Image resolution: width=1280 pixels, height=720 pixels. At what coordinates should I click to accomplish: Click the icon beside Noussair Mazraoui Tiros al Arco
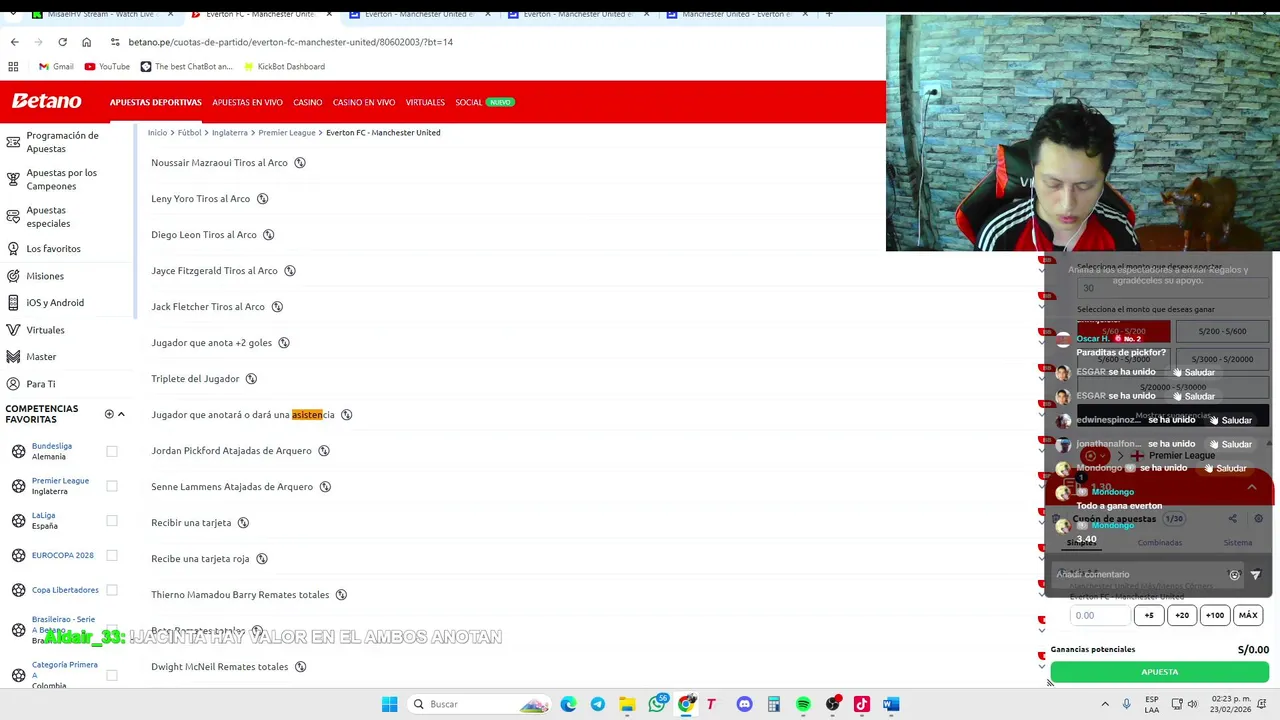[300, 162]
